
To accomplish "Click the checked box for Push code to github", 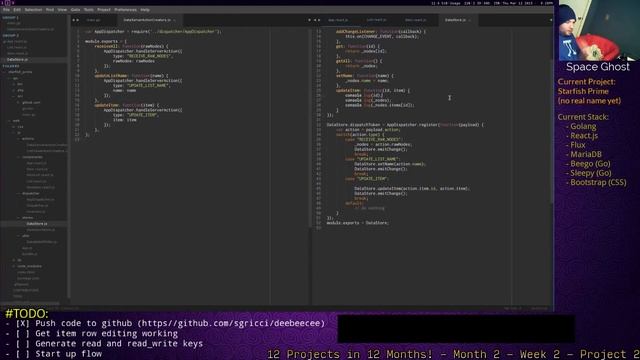I will click(22, 323).
